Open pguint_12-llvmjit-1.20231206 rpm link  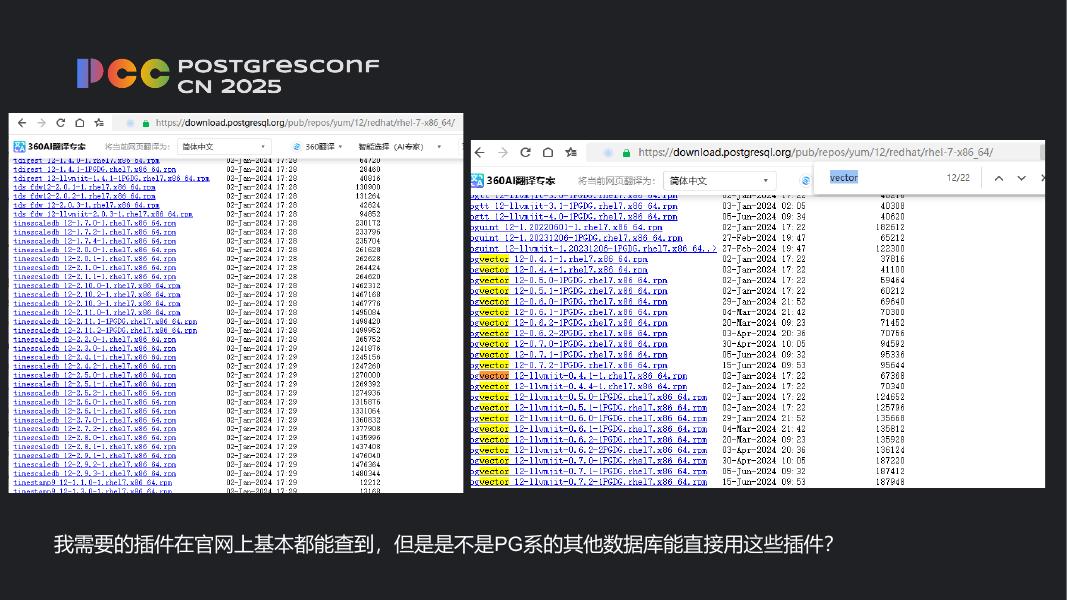point(593,248)
